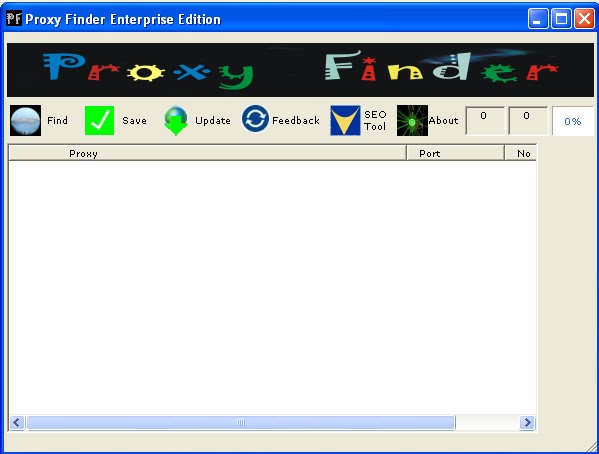
Task: Click the Update globe download icon
Action: click(176, 121)
